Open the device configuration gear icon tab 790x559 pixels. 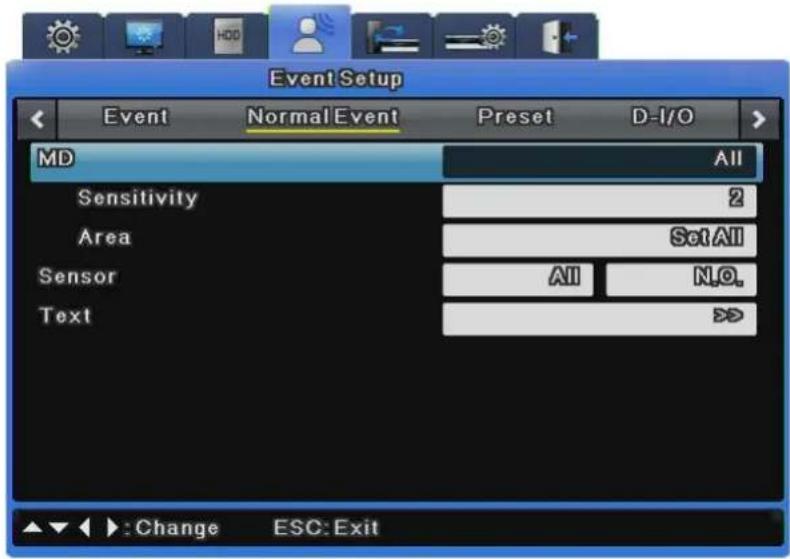click(x=475, y=37)
